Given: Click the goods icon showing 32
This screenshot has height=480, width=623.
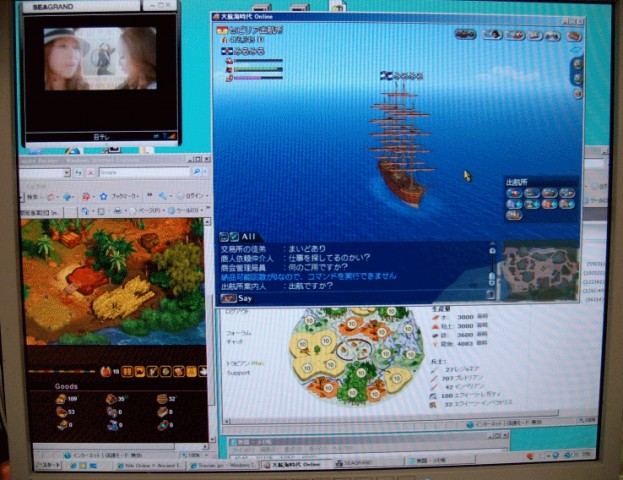Looking at the screenshot, I should pyautogui.click(x=162, y=399).
